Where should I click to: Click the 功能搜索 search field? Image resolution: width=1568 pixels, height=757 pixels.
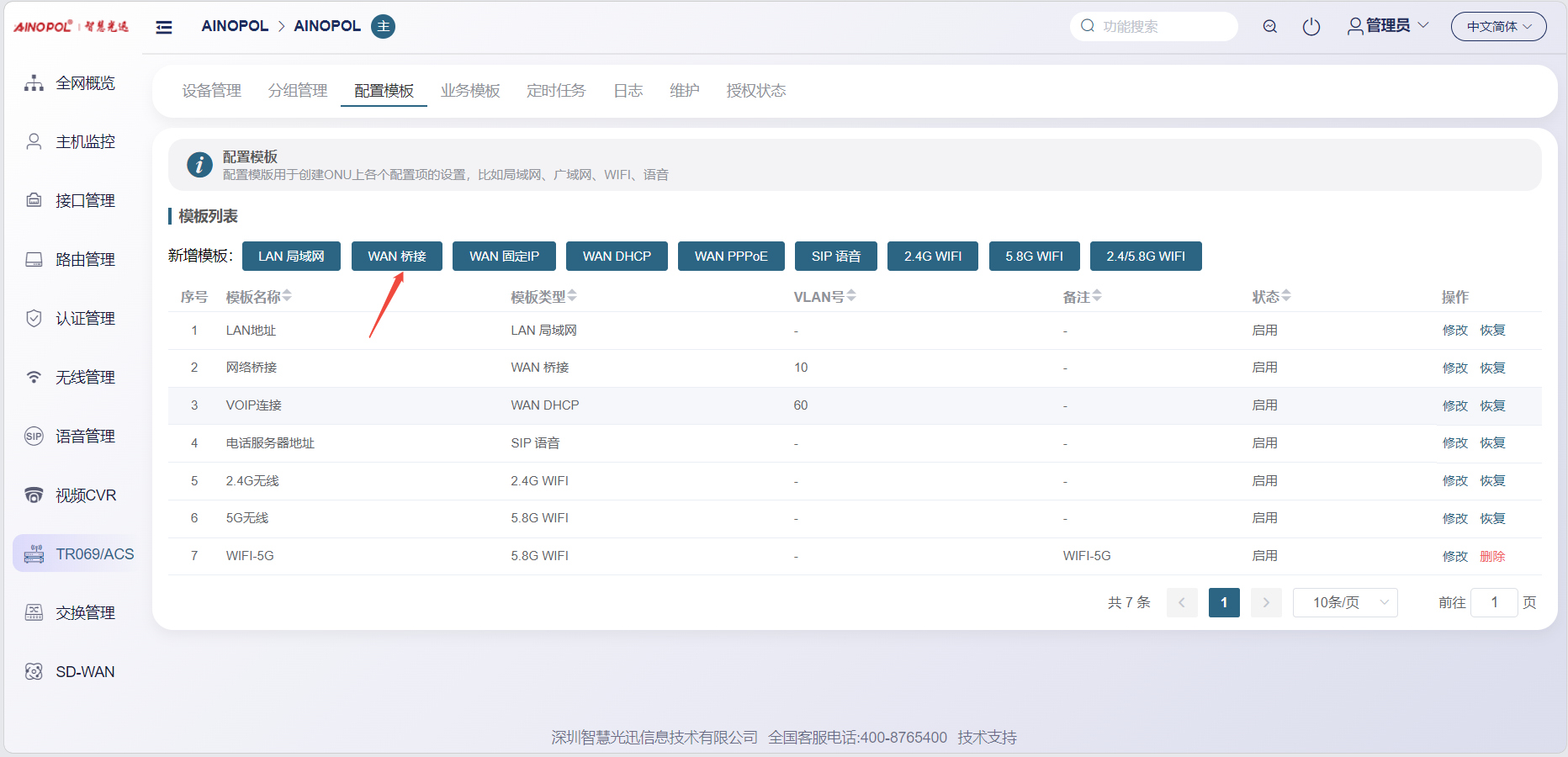coord(1161,27)
